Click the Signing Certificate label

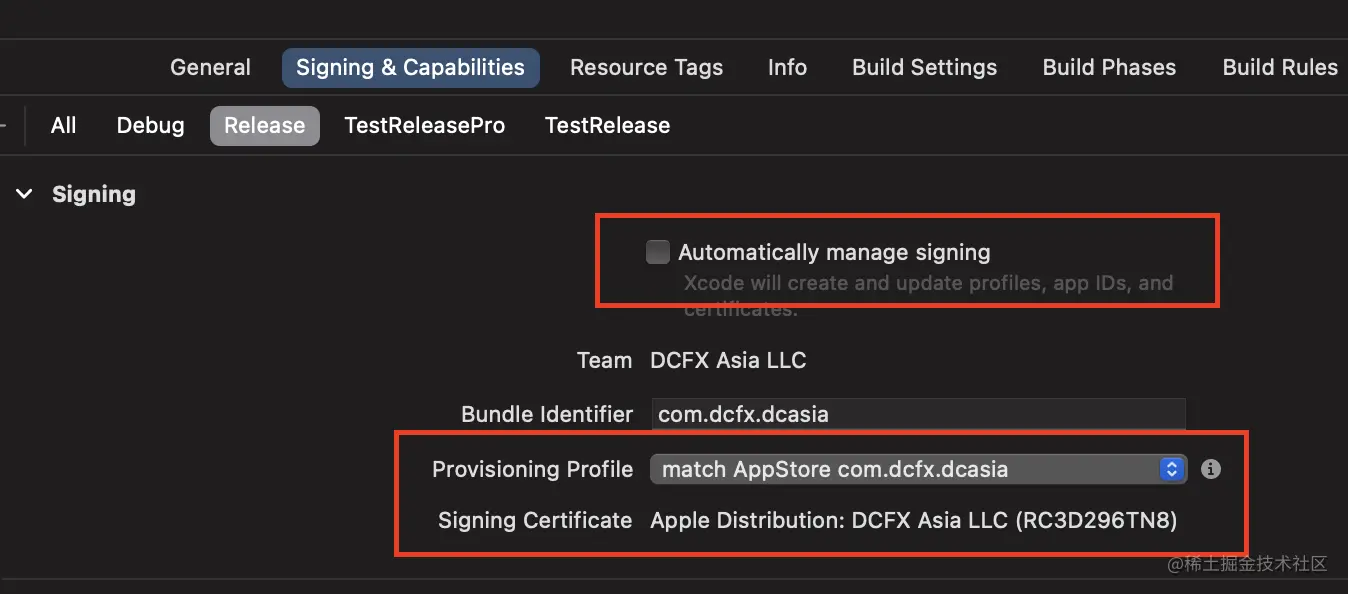535,520
